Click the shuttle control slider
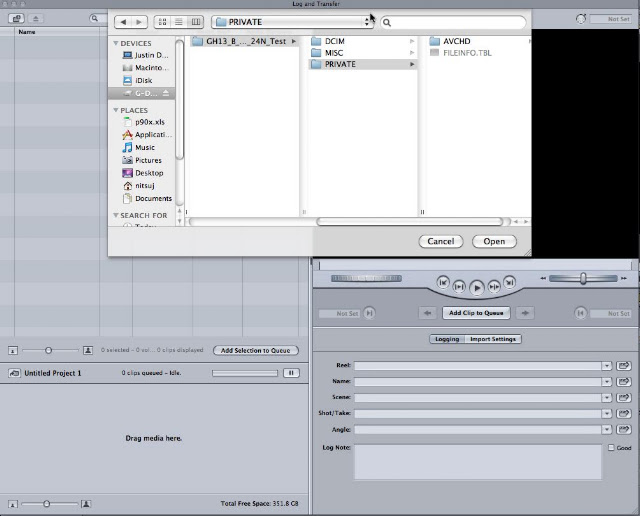The width and height of the screenshot is (640, 516). tap(583, 278)
